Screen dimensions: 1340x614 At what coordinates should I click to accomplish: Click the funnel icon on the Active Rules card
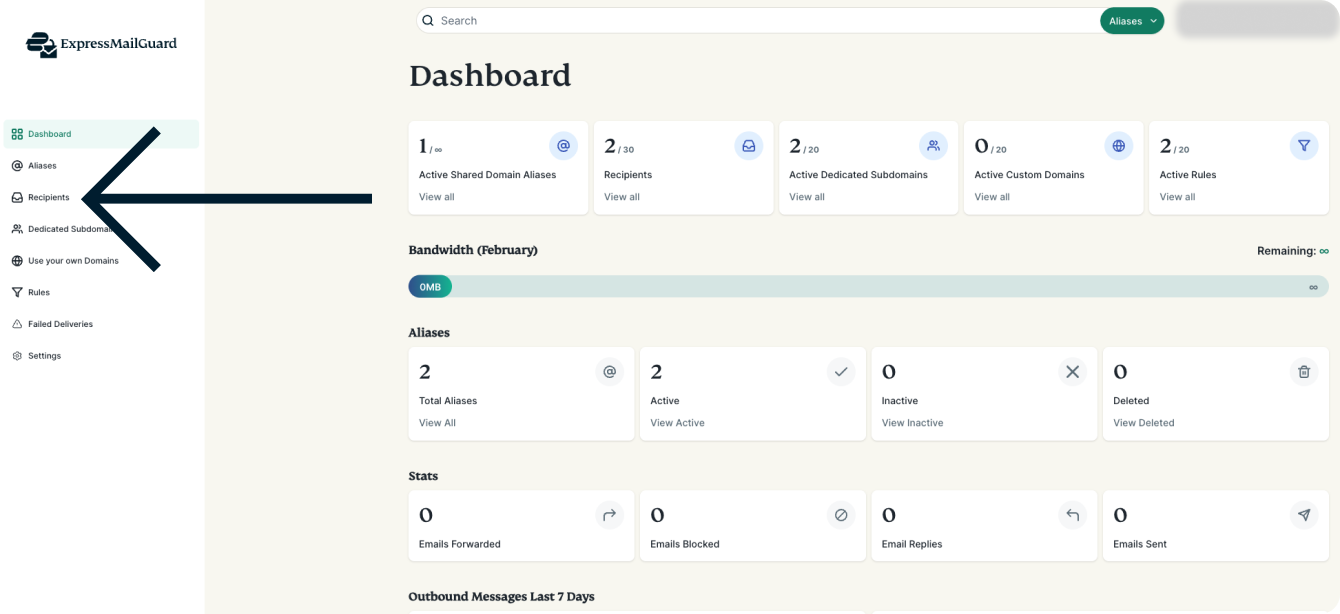pyautogui.click(x=1304, y=146)
